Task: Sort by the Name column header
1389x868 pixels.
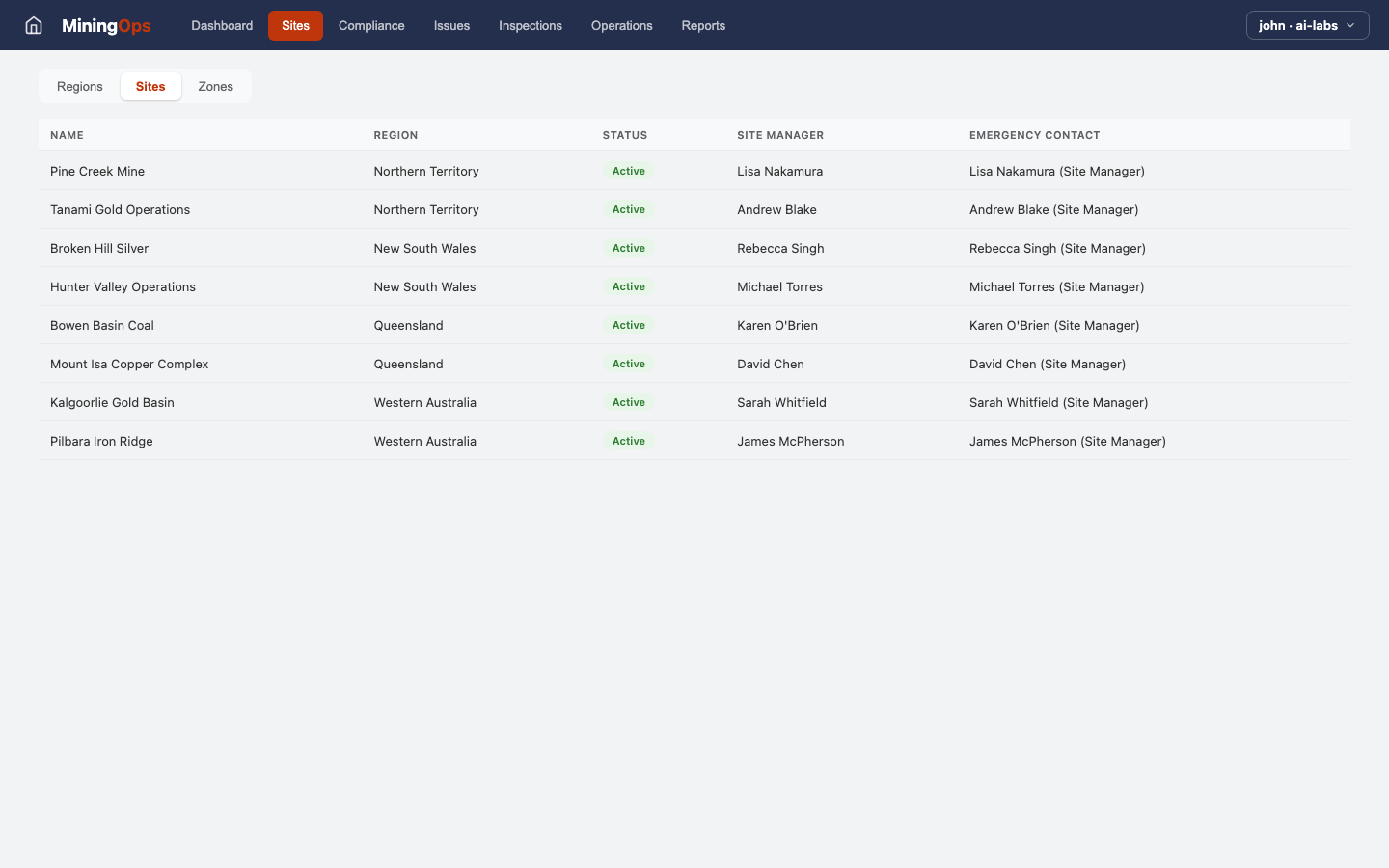Action: (67, 136)
